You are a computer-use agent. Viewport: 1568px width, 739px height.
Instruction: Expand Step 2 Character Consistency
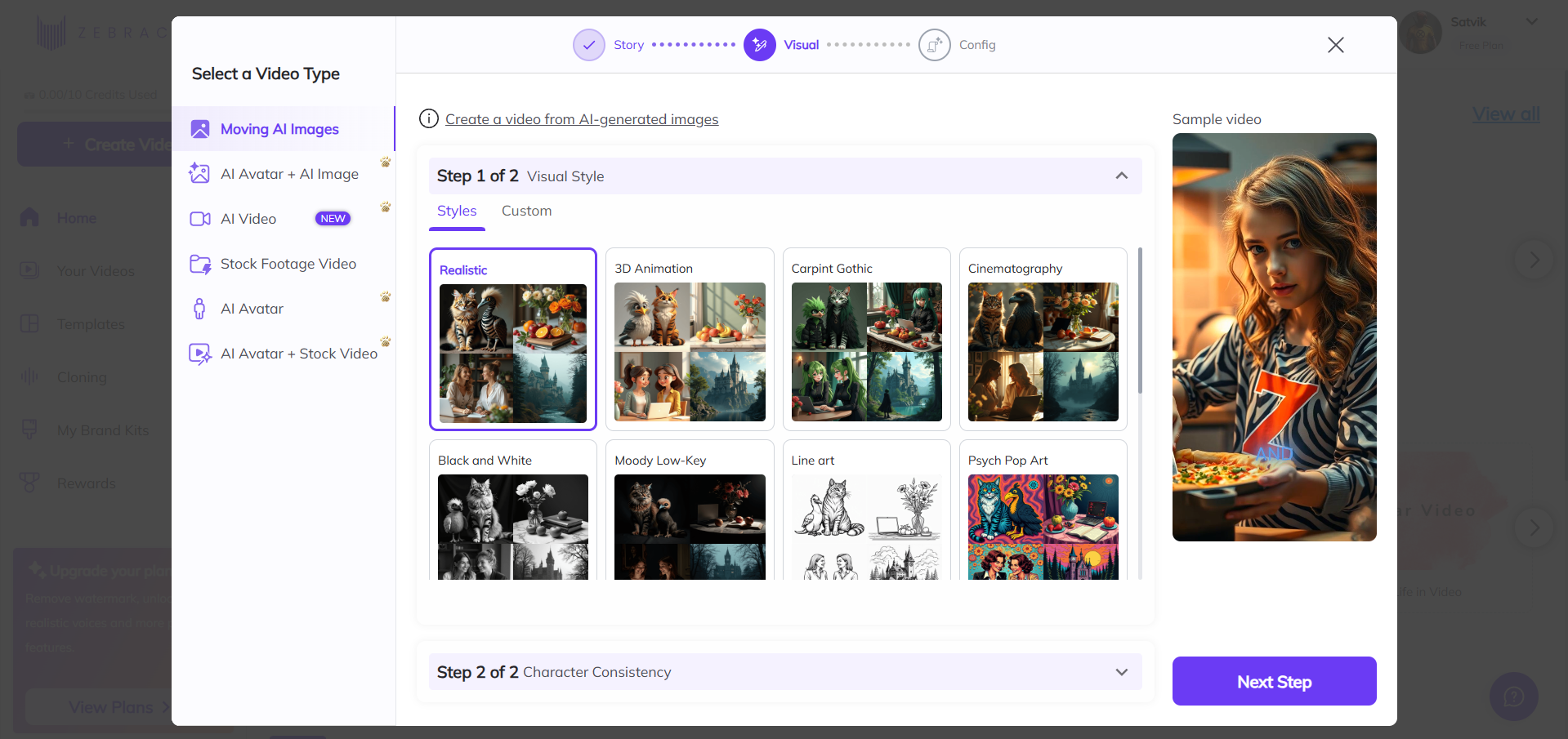(x=1121, y=671)
